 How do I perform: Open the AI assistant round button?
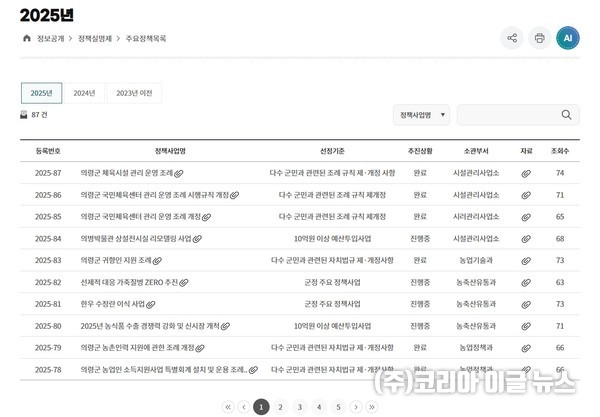coord(568,38)
